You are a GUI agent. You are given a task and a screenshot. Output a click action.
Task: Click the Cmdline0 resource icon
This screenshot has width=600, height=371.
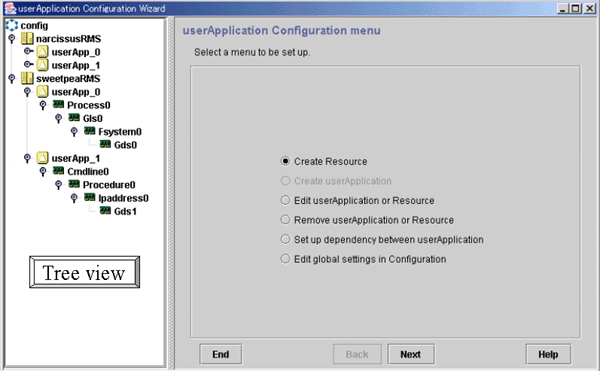[58, 171]
